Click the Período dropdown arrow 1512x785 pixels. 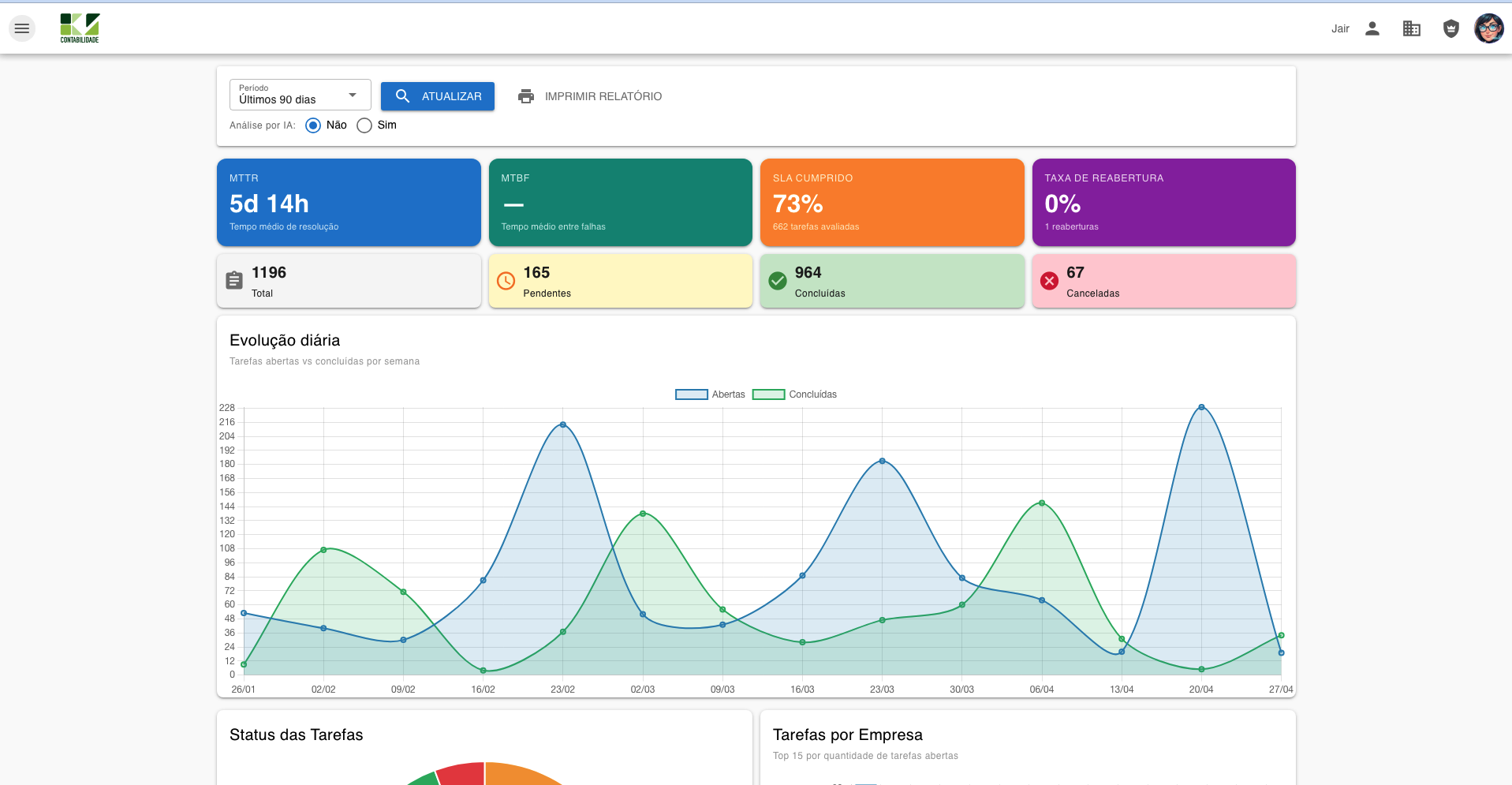pyautogui.click(x=353, y=95)
